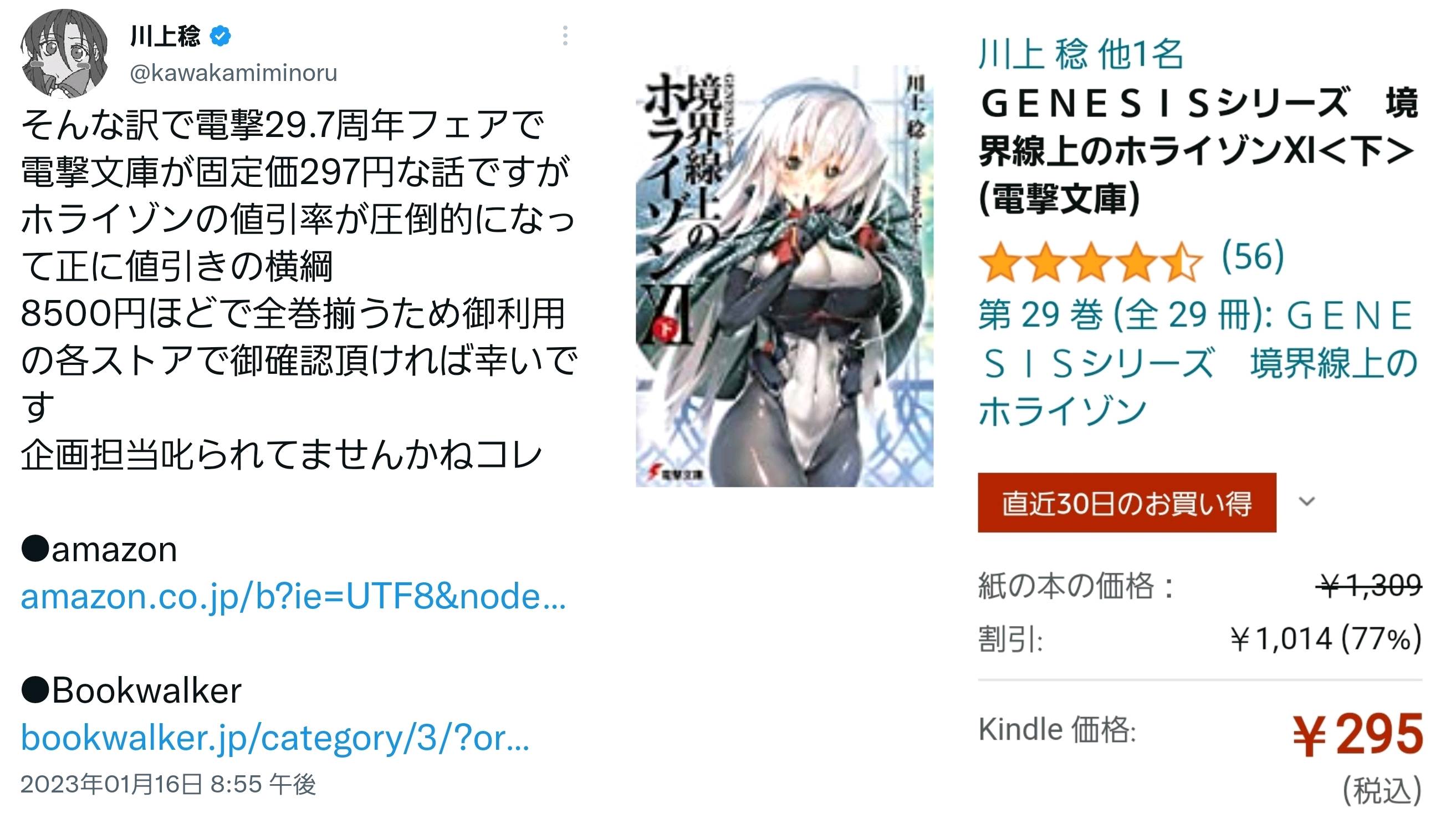The height and width of the screenshot is (813, 1456).
Task: Click the book cover thumbnail
Action: point(784,276)
